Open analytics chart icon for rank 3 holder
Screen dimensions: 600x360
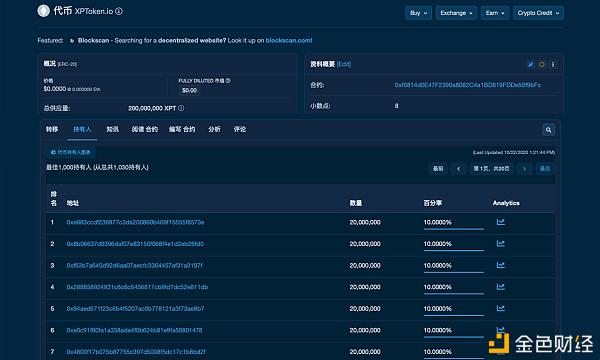coord(501,265)
